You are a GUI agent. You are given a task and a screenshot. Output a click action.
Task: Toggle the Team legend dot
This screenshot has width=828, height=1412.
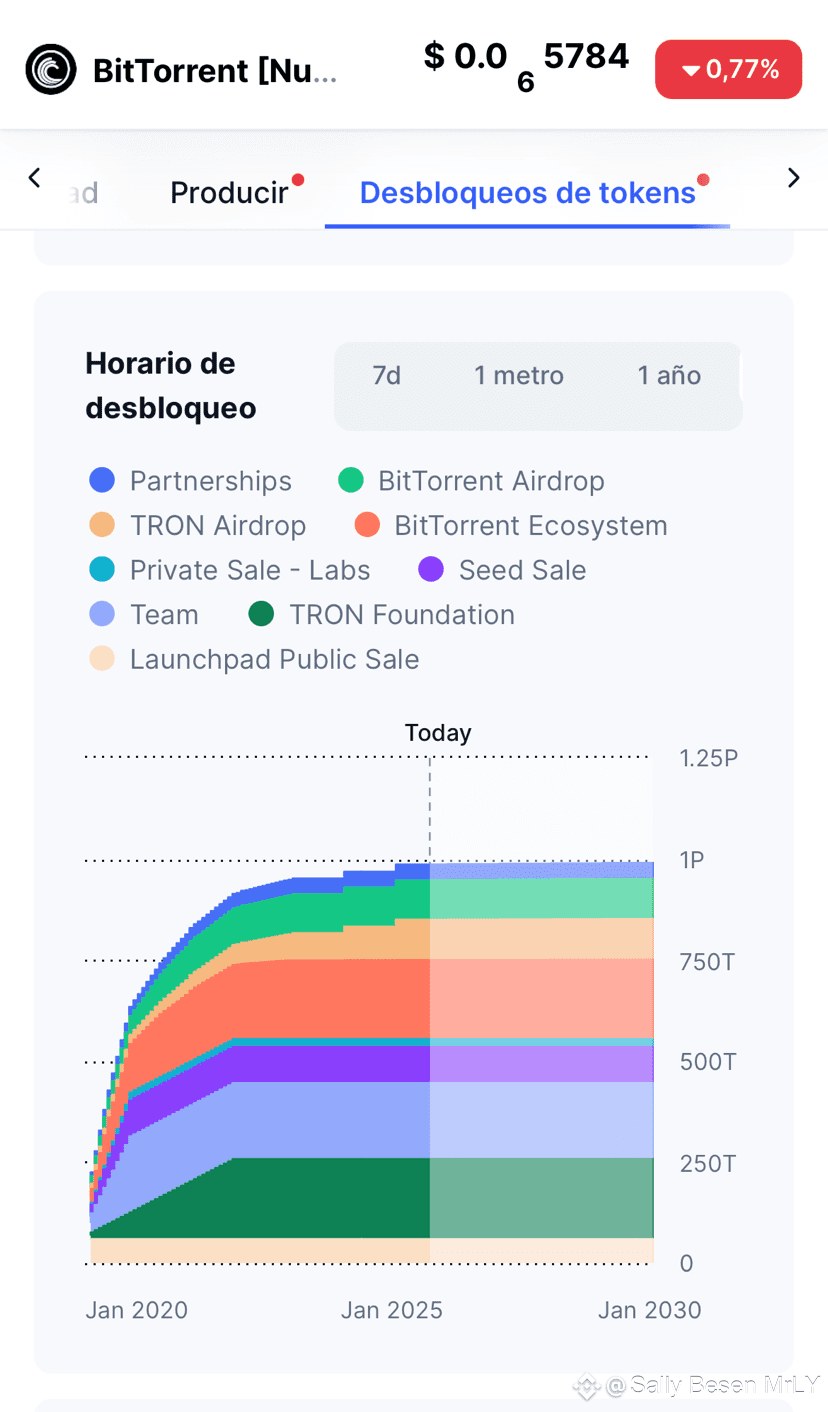pos(102,614)
